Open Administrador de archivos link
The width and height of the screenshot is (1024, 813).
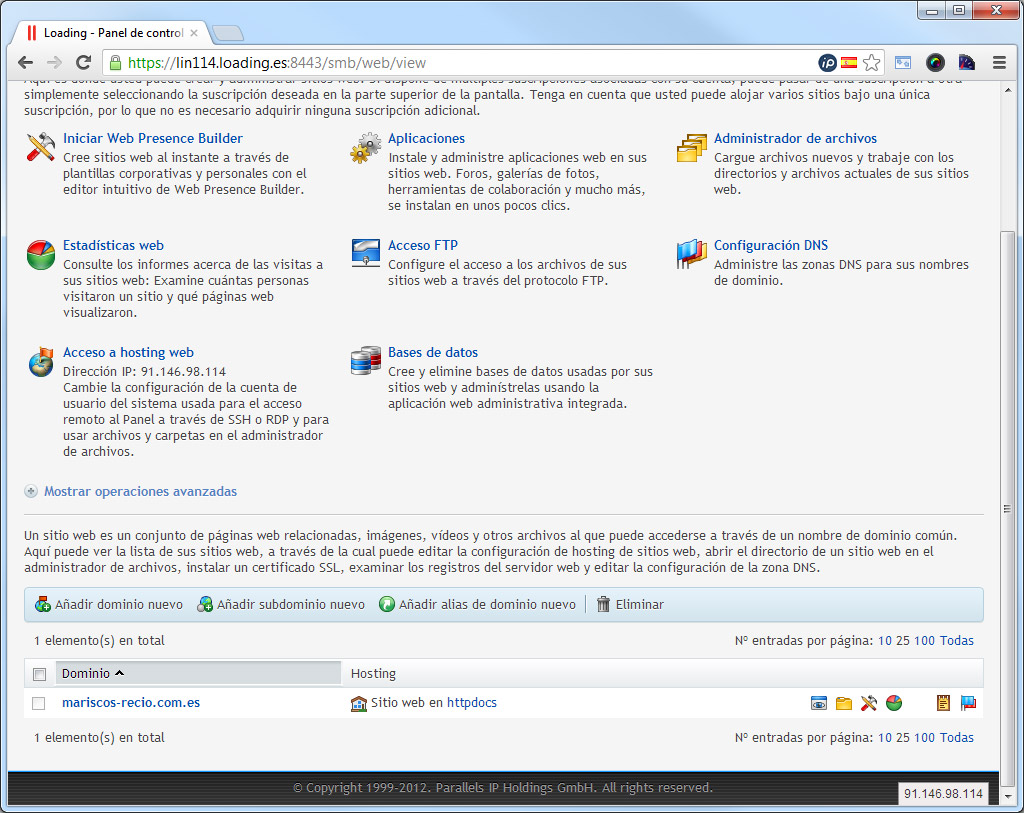point(795,138)
